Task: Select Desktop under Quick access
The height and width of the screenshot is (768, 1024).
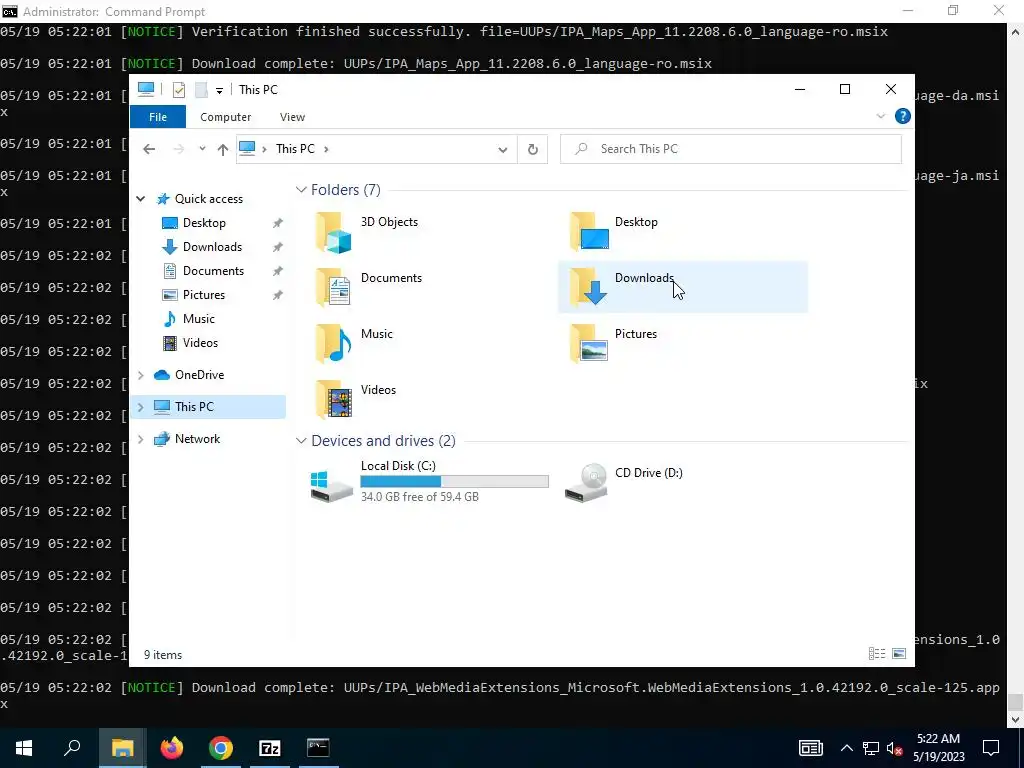Action: pos(204,223)
